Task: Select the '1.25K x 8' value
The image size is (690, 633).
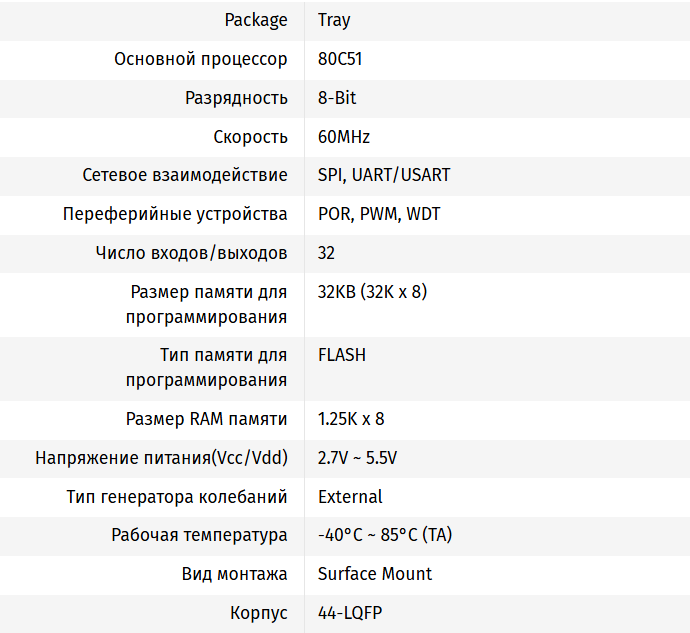Action: pyautogui.click(x=351, y=419)
